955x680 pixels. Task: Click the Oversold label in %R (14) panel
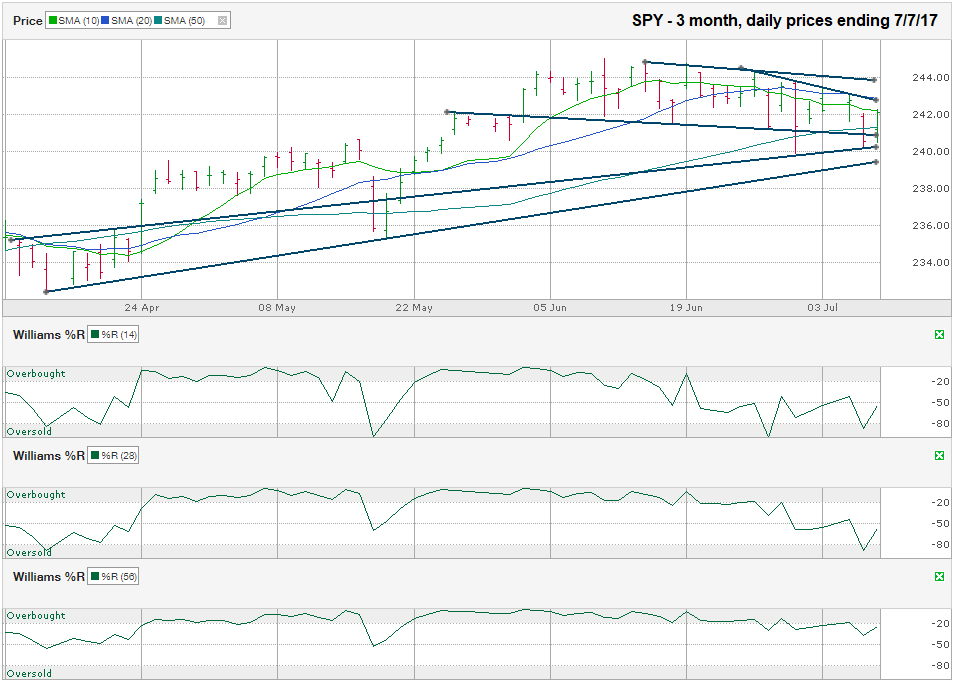pos(29,431)
